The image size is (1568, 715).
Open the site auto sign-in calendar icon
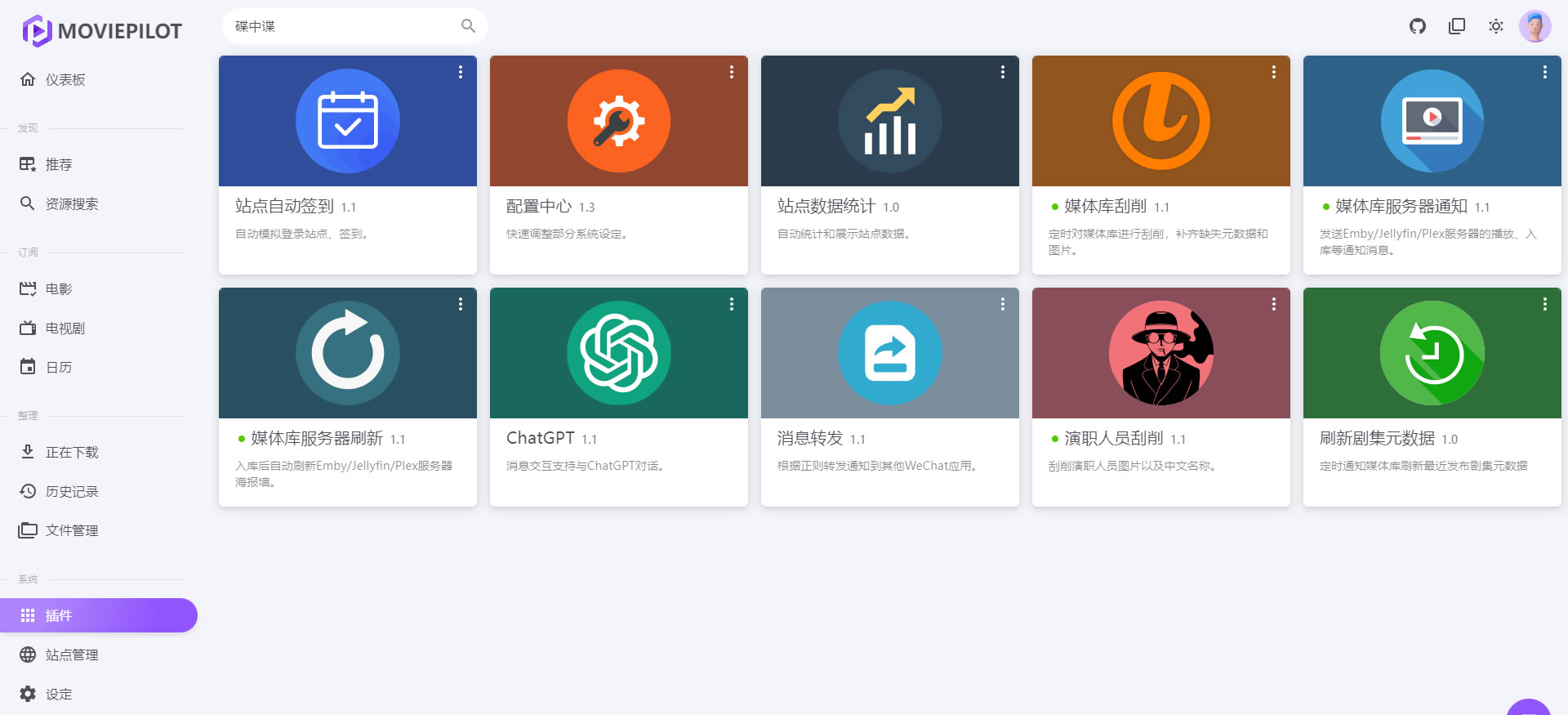pyautogui.click(x=347, y=121)
